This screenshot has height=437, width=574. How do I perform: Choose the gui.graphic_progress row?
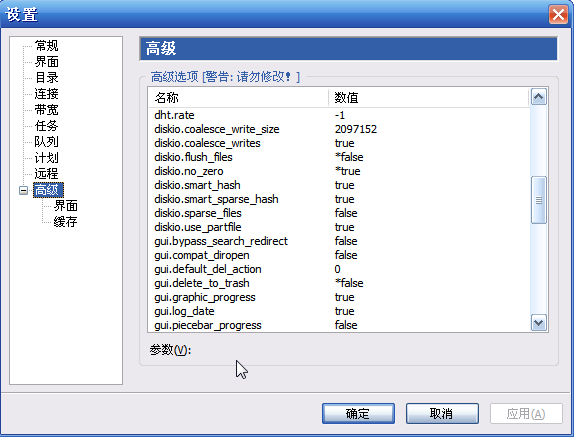pos(339,297)
